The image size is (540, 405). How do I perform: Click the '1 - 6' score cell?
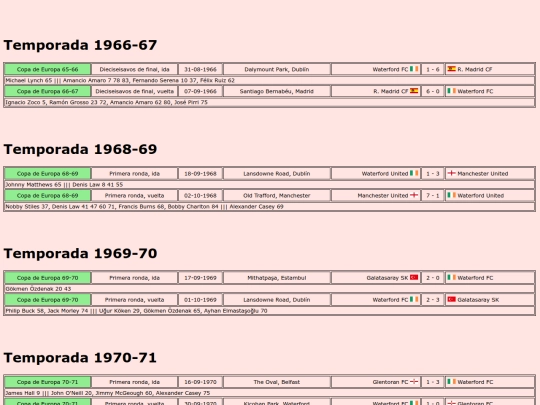tap(433, 69)
